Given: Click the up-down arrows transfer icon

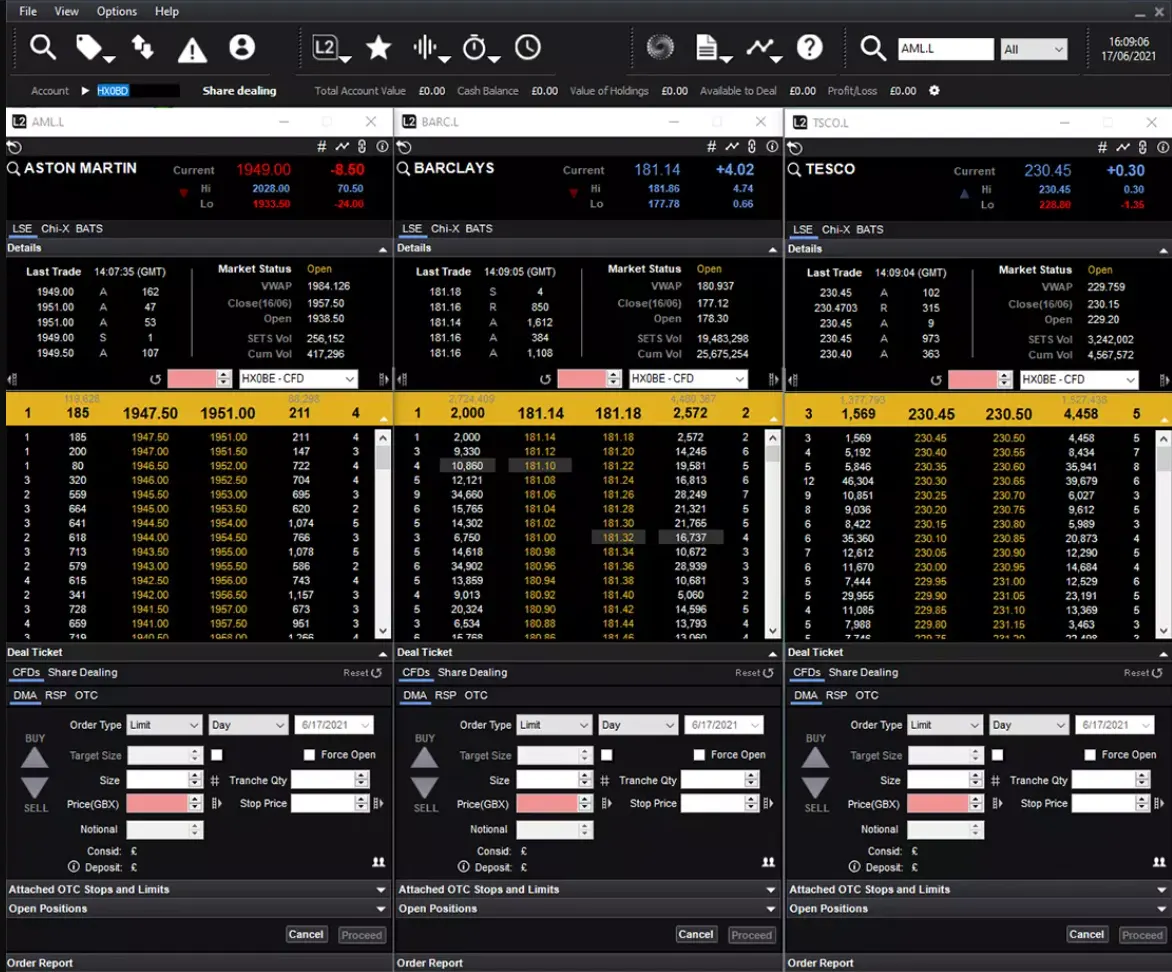Looking at the screenshot, I should pyautogui.click(x=142, y=48).
